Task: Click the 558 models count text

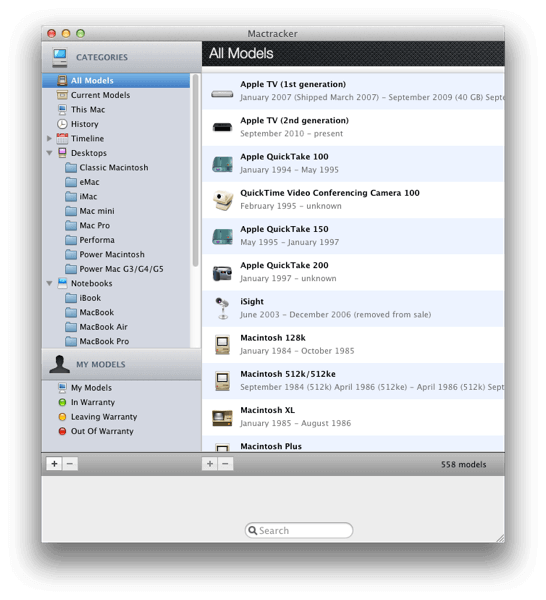Action: point(463,465)
